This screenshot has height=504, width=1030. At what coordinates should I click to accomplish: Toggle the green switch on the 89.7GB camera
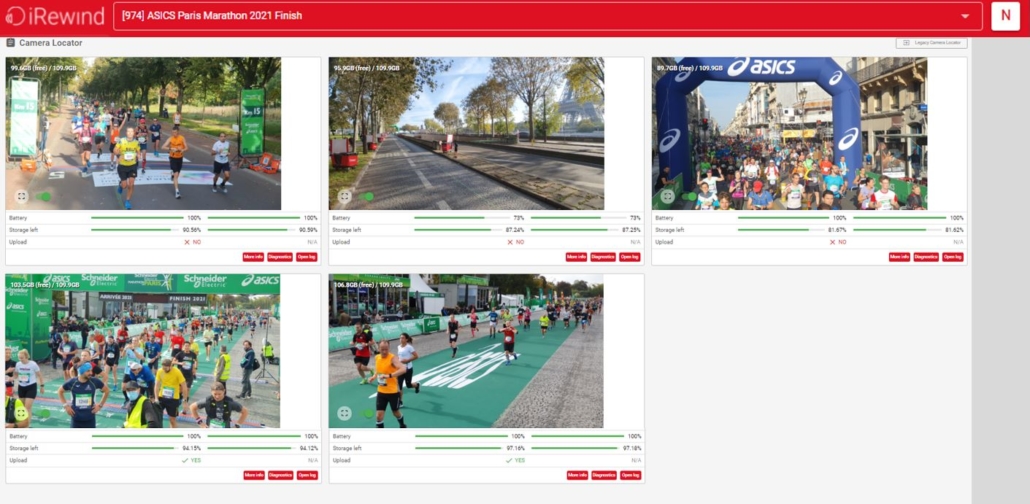689,196
